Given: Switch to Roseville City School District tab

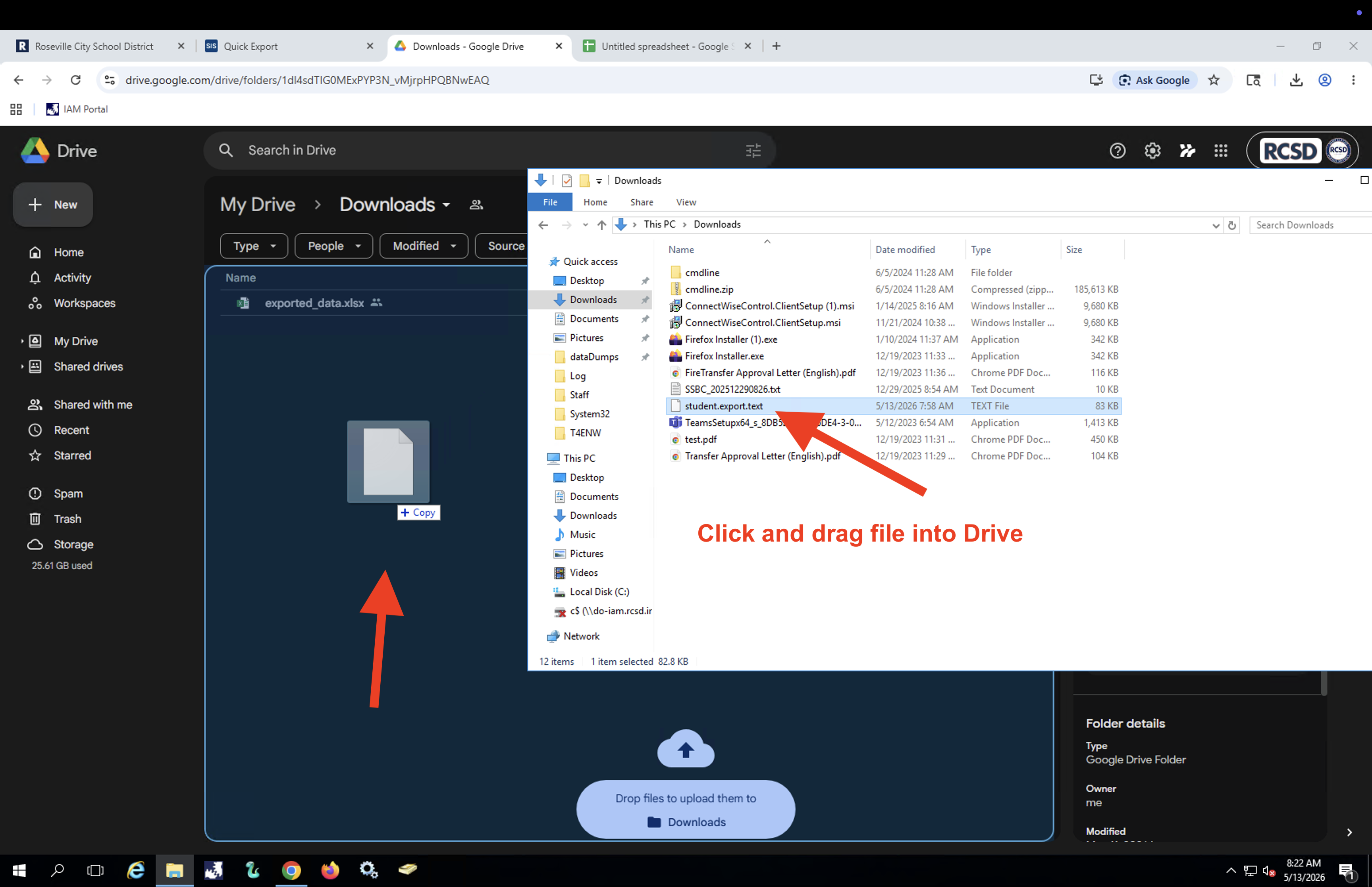Looking at the screenshot, I should (x=94, y=46).
